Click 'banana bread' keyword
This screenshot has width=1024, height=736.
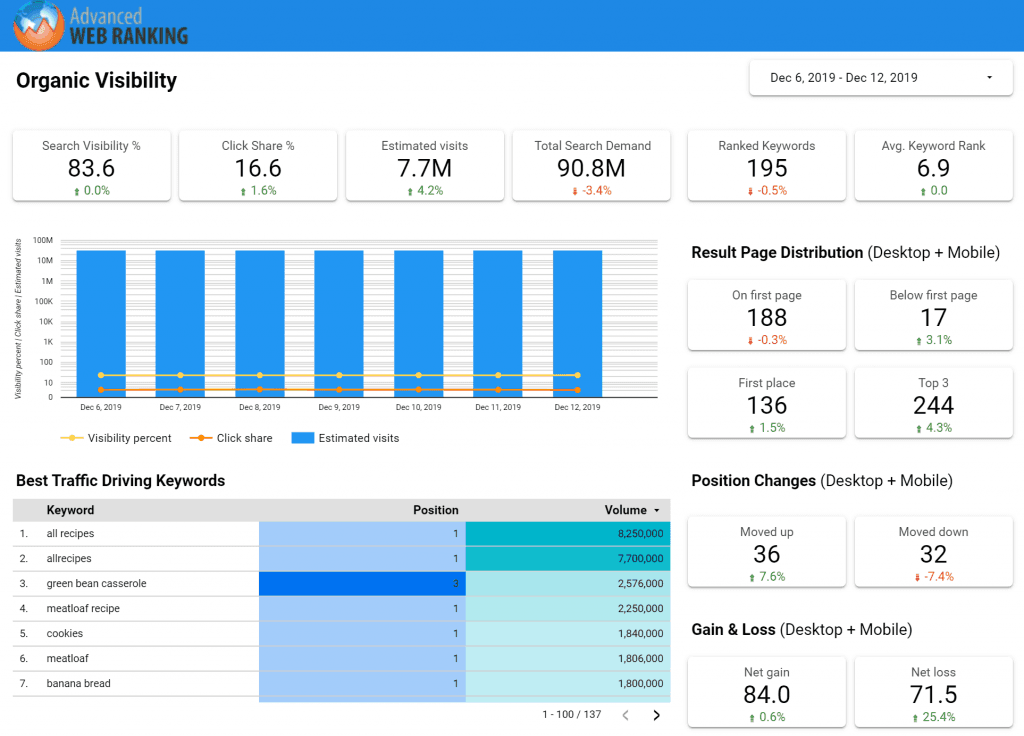point(78,683)
